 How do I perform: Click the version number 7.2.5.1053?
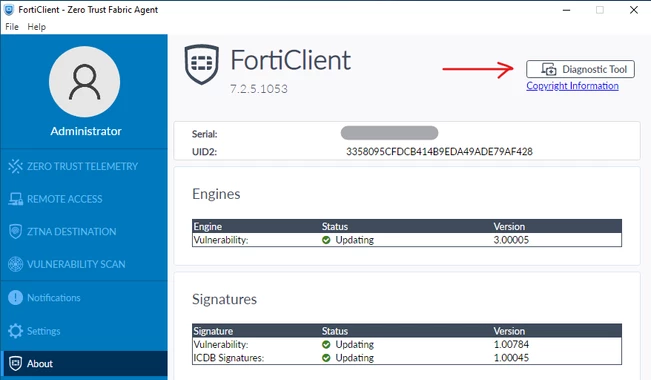(x=259, y=89)
